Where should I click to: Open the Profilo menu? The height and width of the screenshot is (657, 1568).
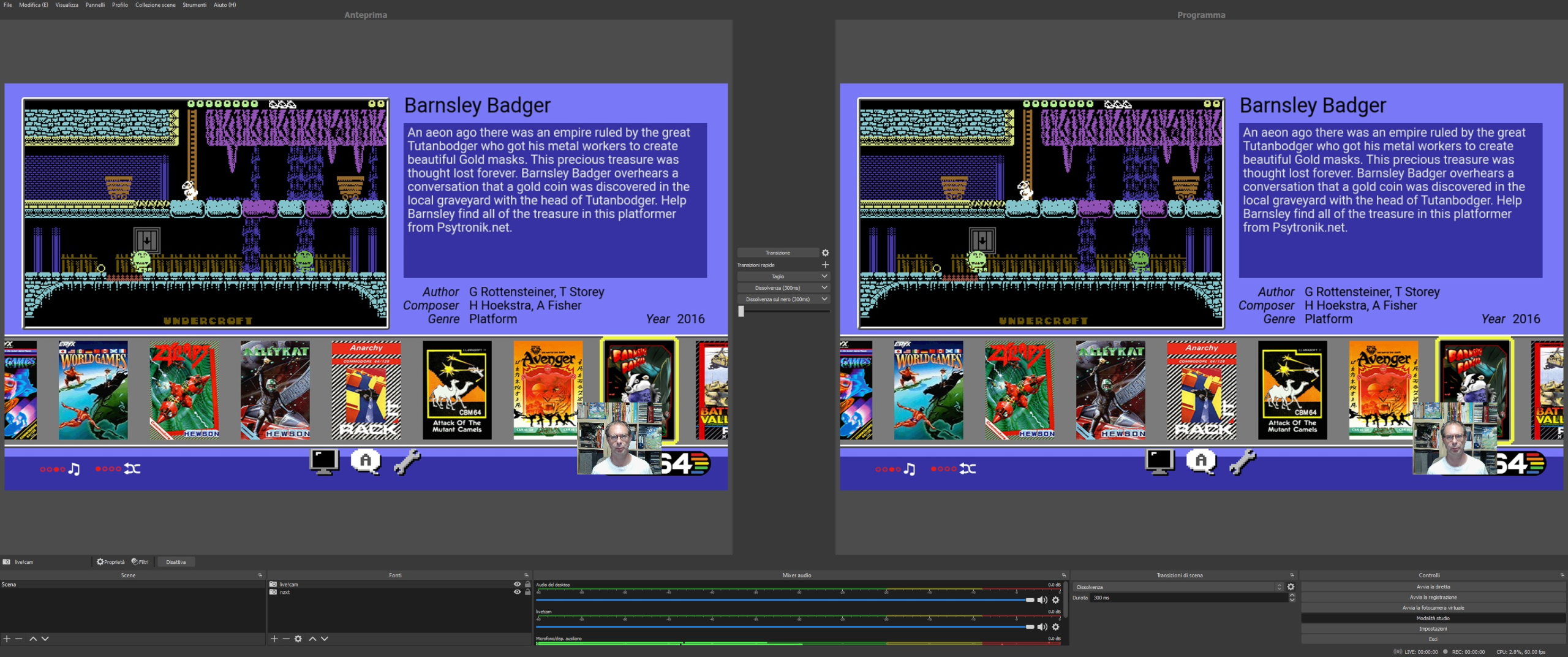coord(120,5)
